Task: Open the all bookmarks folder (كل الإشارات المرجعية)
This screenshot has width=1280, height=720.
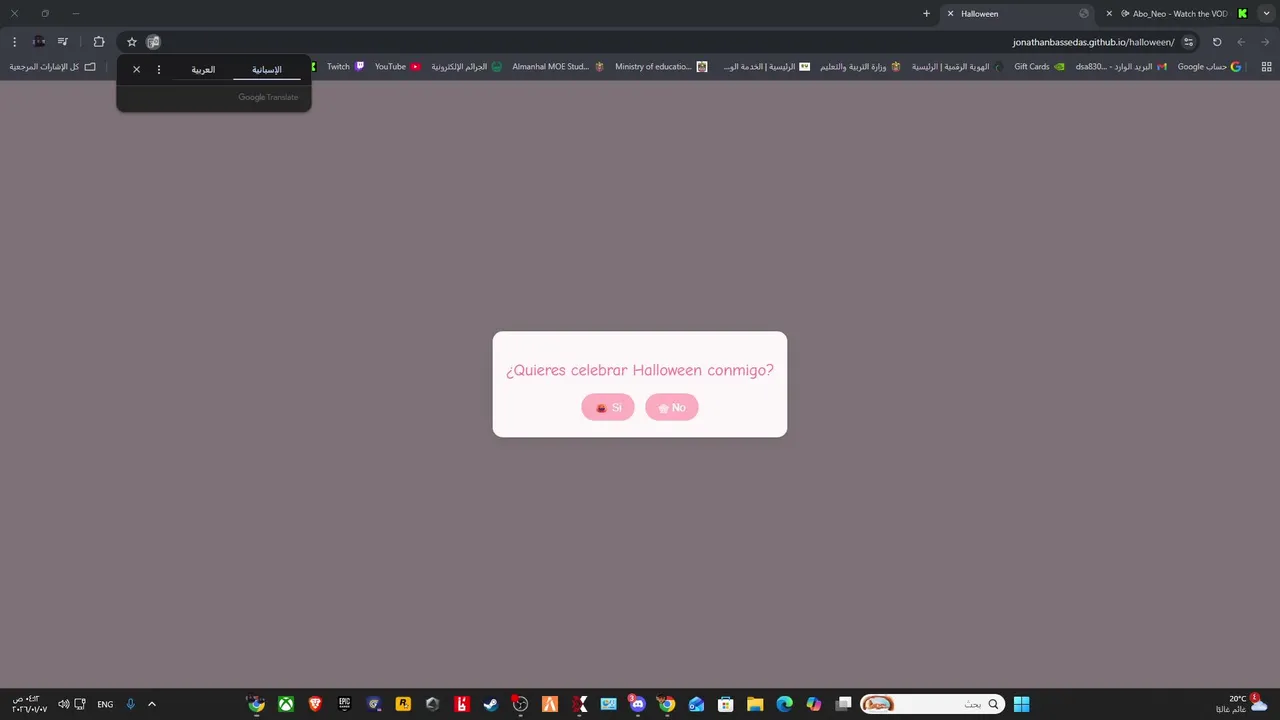Action: click(x=53, y=67)
